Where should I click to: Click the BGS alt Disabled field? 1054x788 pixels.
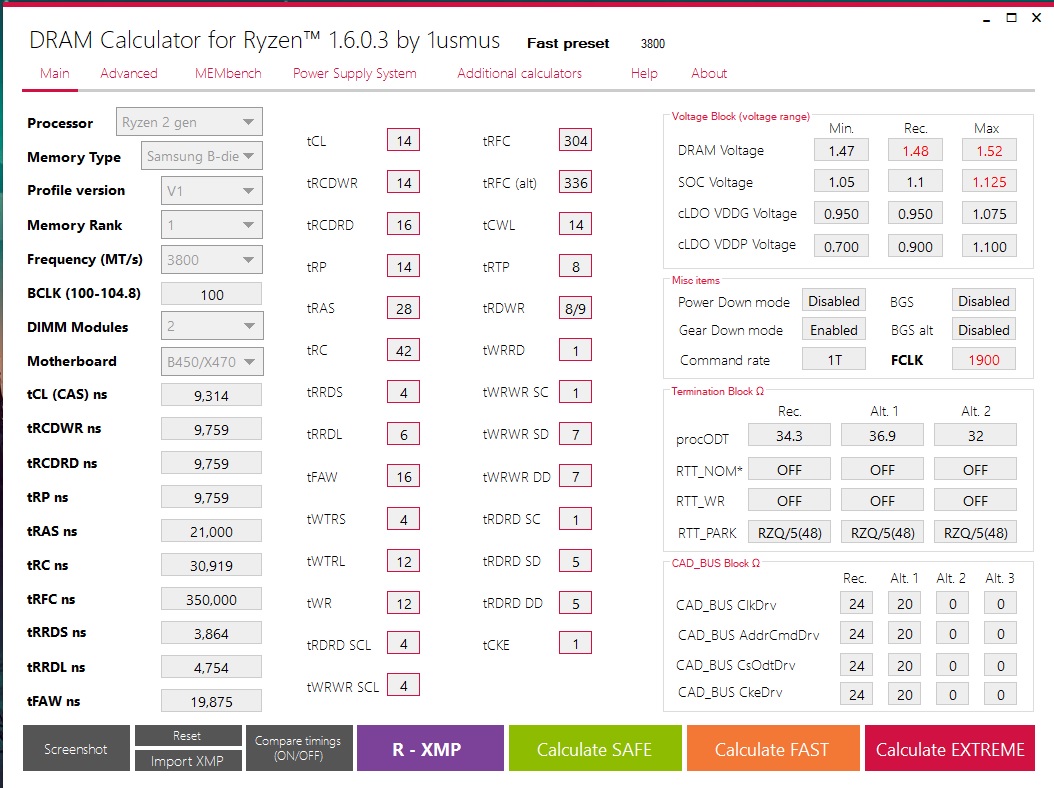click(983, 330)
